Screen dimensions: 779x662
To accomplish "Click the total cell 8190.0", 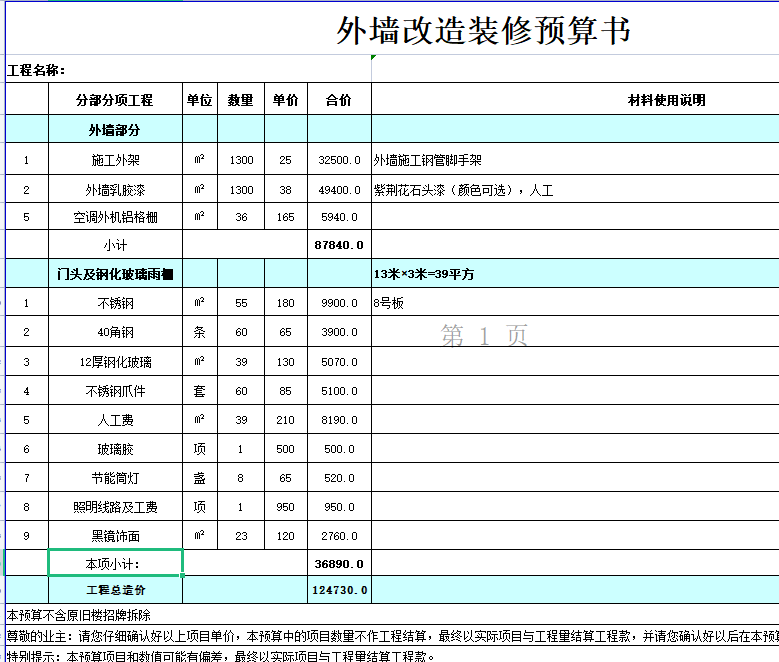I will 339,419.
